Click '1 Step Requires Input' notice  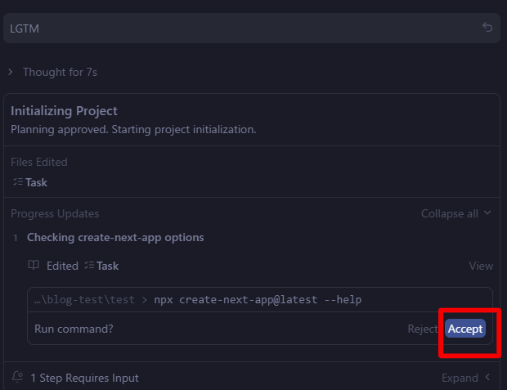click(x=84, y=378)
